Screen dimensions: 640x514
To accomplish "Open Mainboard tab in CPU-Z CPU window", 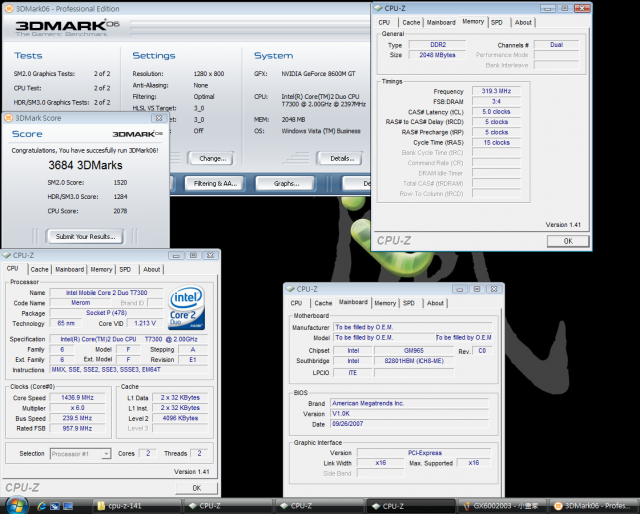I will (69, 269).
